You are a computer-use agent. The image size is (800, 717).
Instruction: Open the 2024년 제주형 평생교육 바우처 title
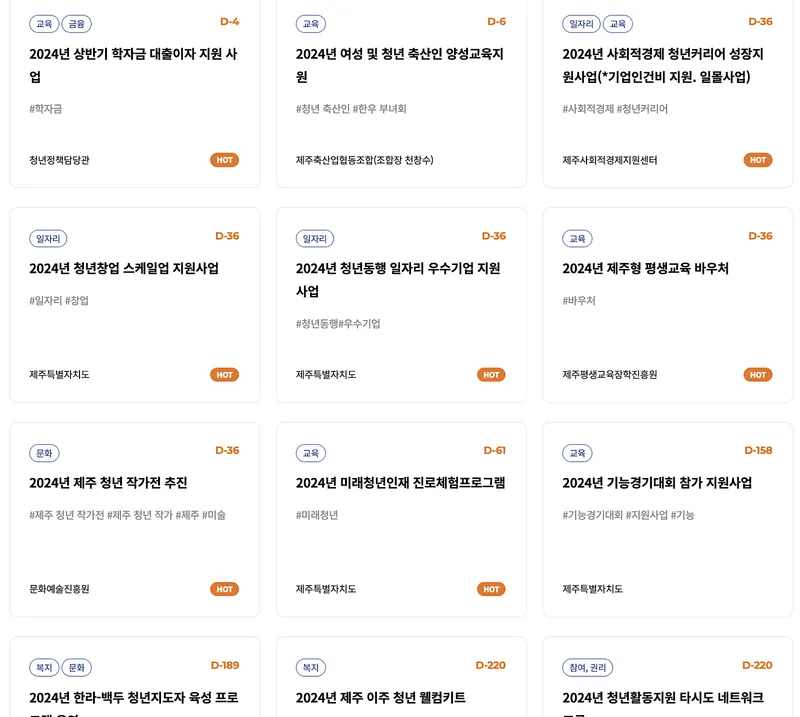click(x=645, y=268)
